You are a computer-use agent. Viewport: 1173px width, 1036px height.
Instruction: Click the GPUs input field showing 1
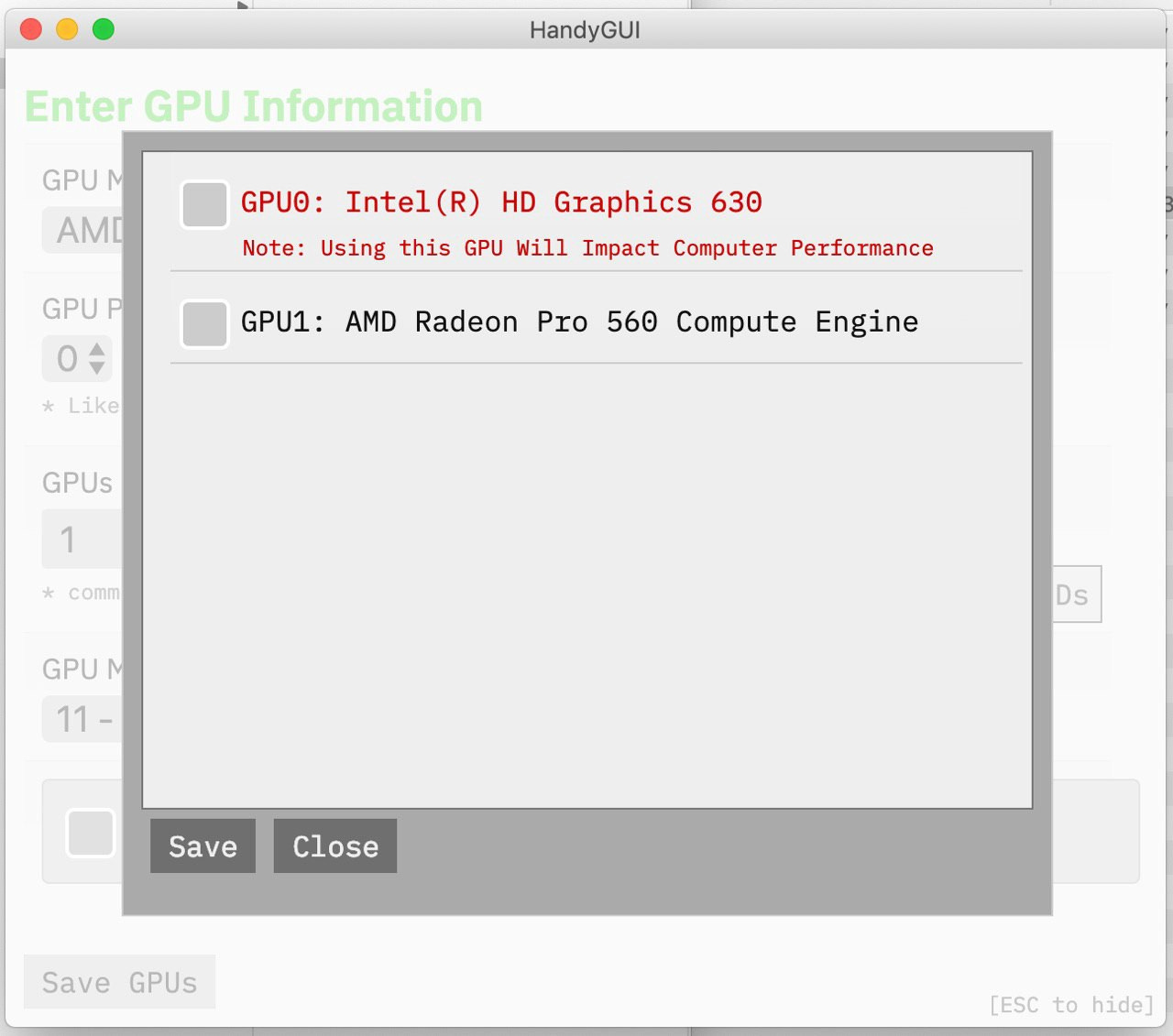(82, 539)
